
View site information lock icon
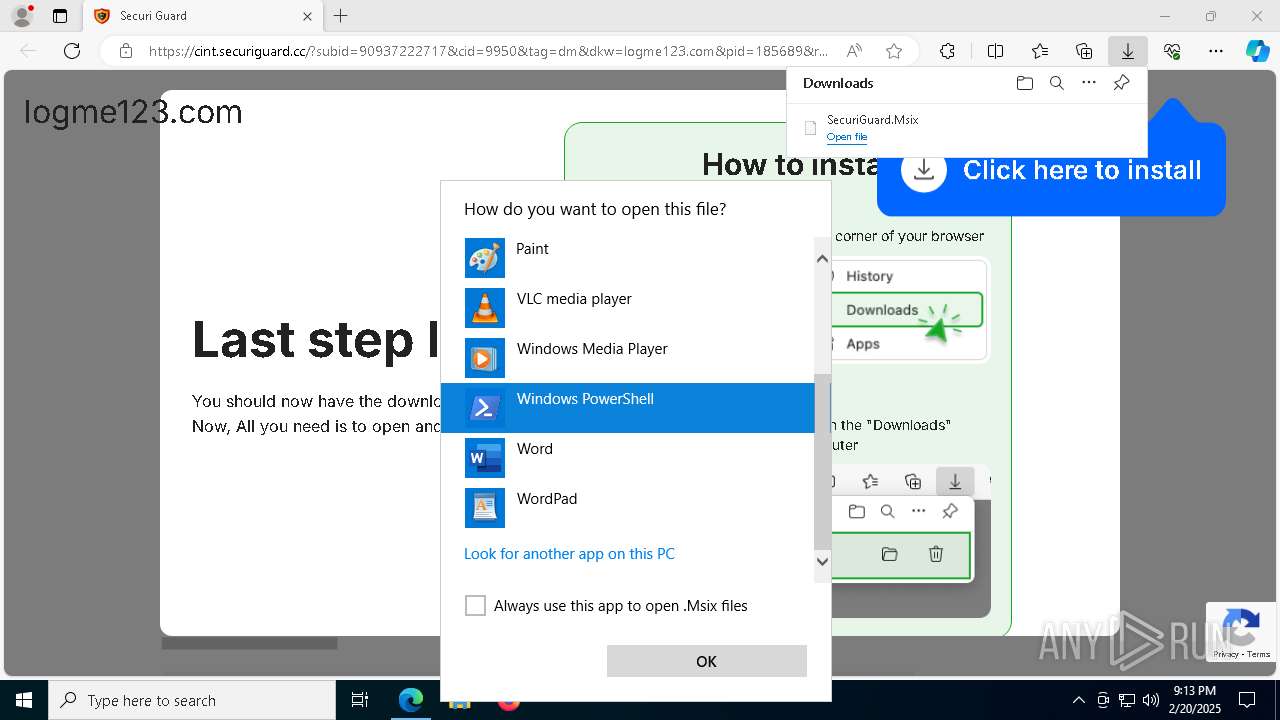[x=126, y=51]
